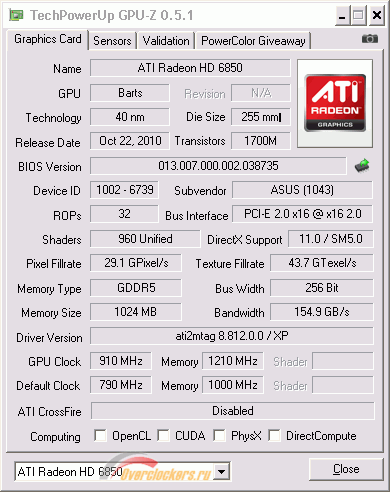Open the Validation tab
Image resolution: width=390 pixels, height=492 pixels.
[166, 41]
